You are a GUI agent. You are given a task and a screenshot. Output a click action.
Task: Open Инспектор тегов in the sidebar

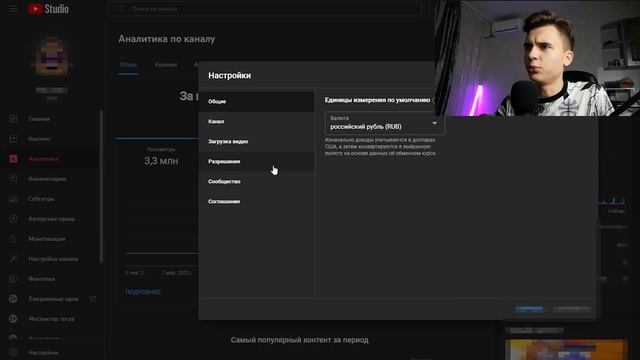point(50,319)
